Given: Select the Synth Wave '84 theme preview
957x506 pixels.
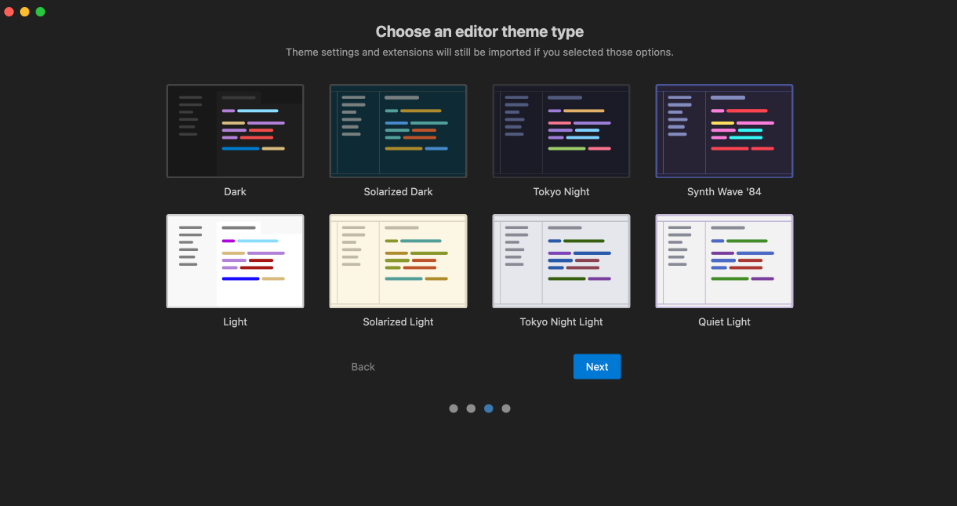Looking at the screenshot, I should pyautogui.click(x=724, y=131).
